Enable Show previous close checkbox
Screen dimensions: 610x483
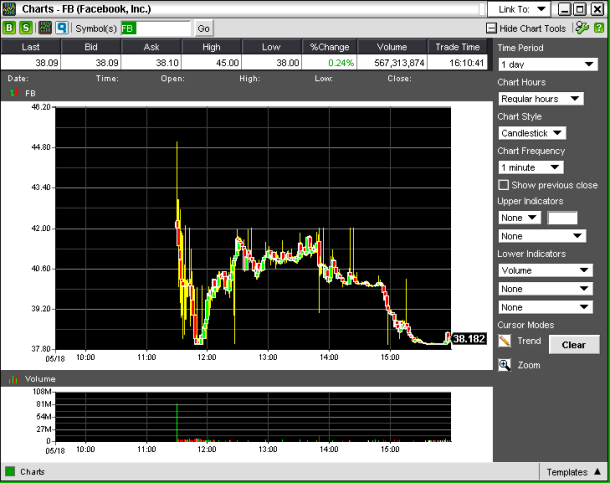tap(503, 185)
